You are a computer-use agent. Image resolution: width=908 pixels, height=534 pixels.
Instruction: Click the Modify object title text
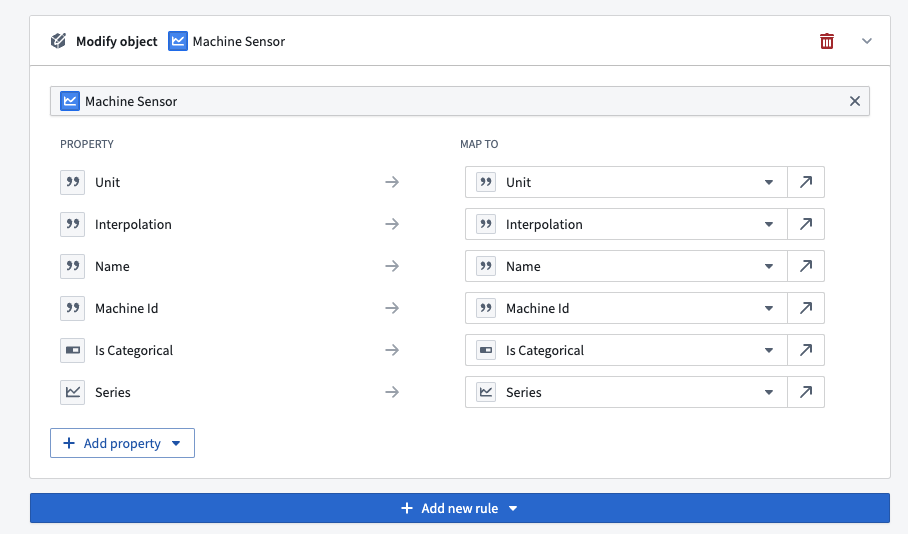pos(116,42)
